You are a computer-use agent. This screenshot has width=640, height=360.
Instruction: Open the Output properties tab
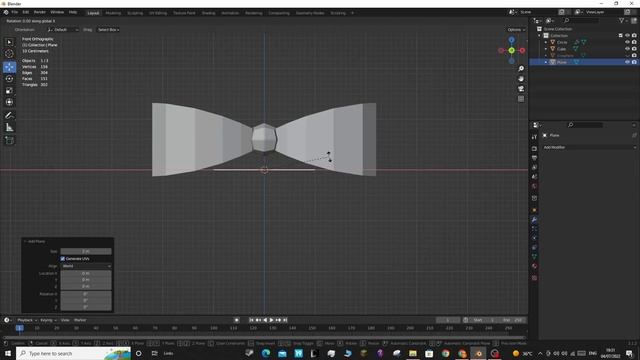[x=534, y=158]
